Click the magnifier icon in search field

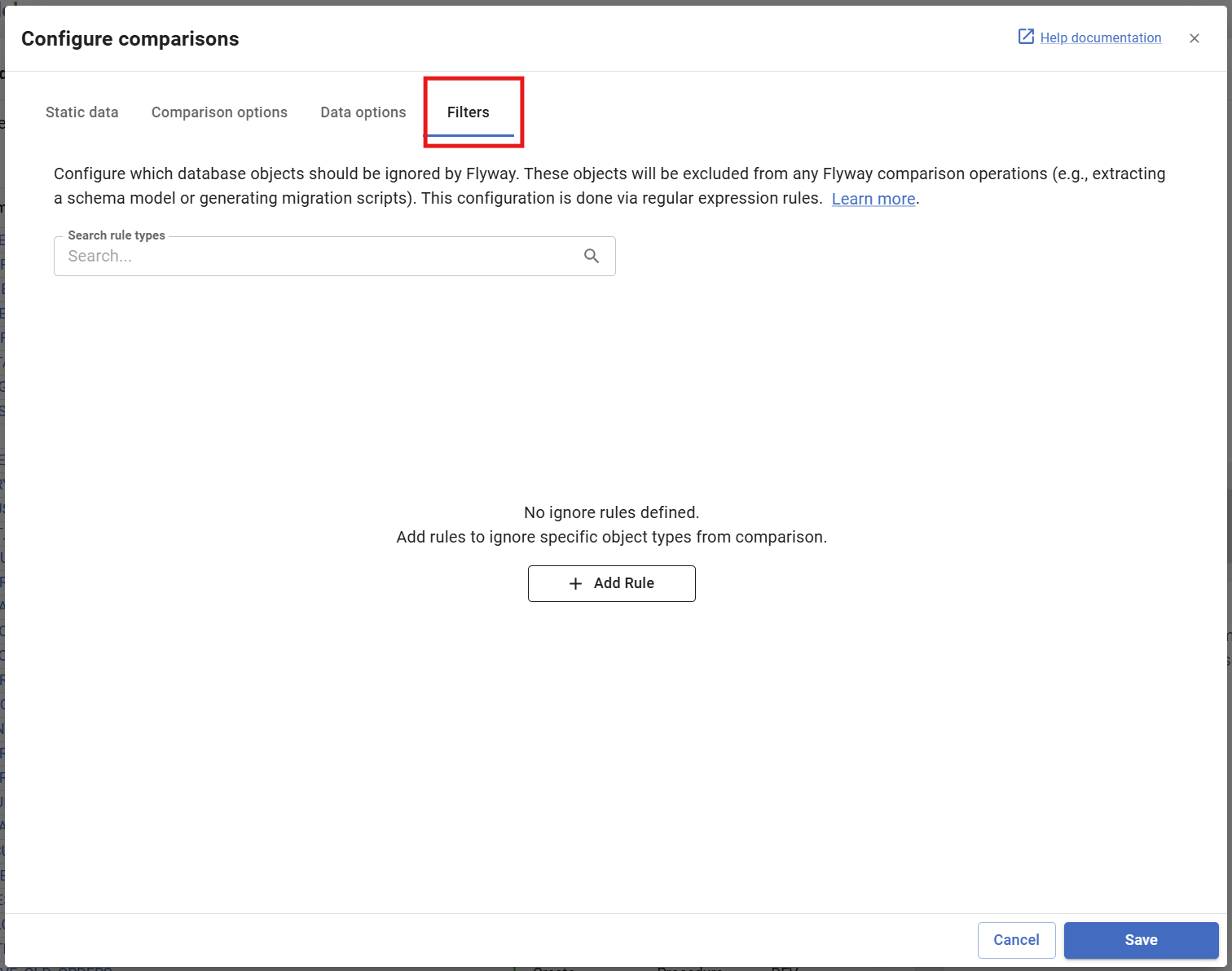click(x=592, y=256)
